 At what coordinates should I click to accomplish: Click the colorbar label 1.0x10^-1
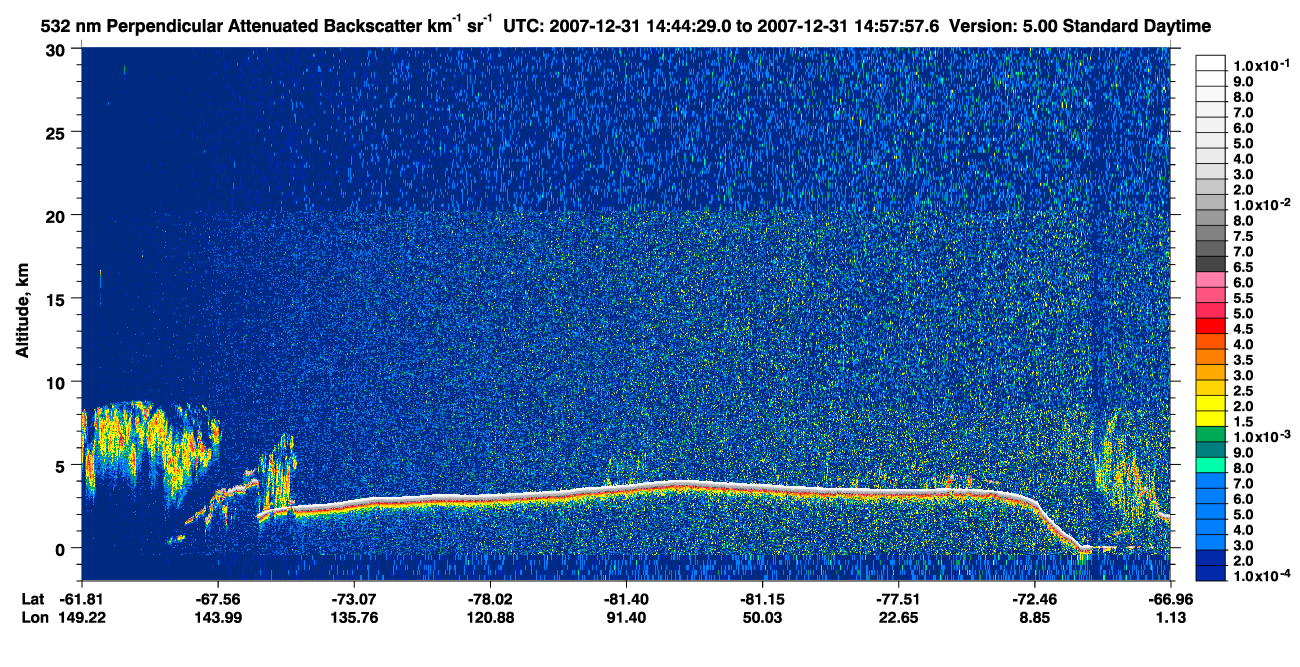pyautogui.click(x=1261, y=65)
